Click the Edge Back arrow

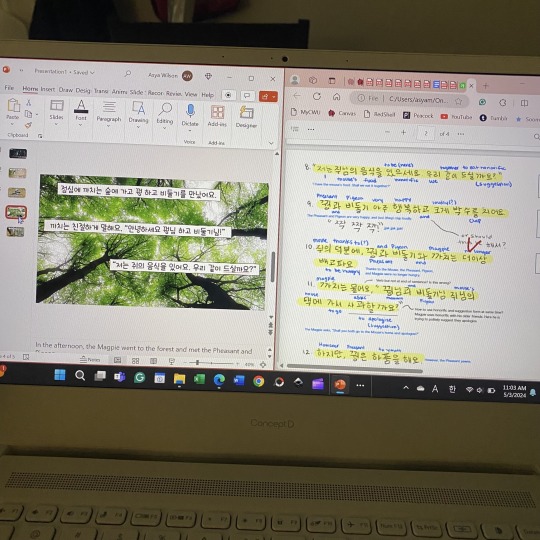click(x=297, y=96)
